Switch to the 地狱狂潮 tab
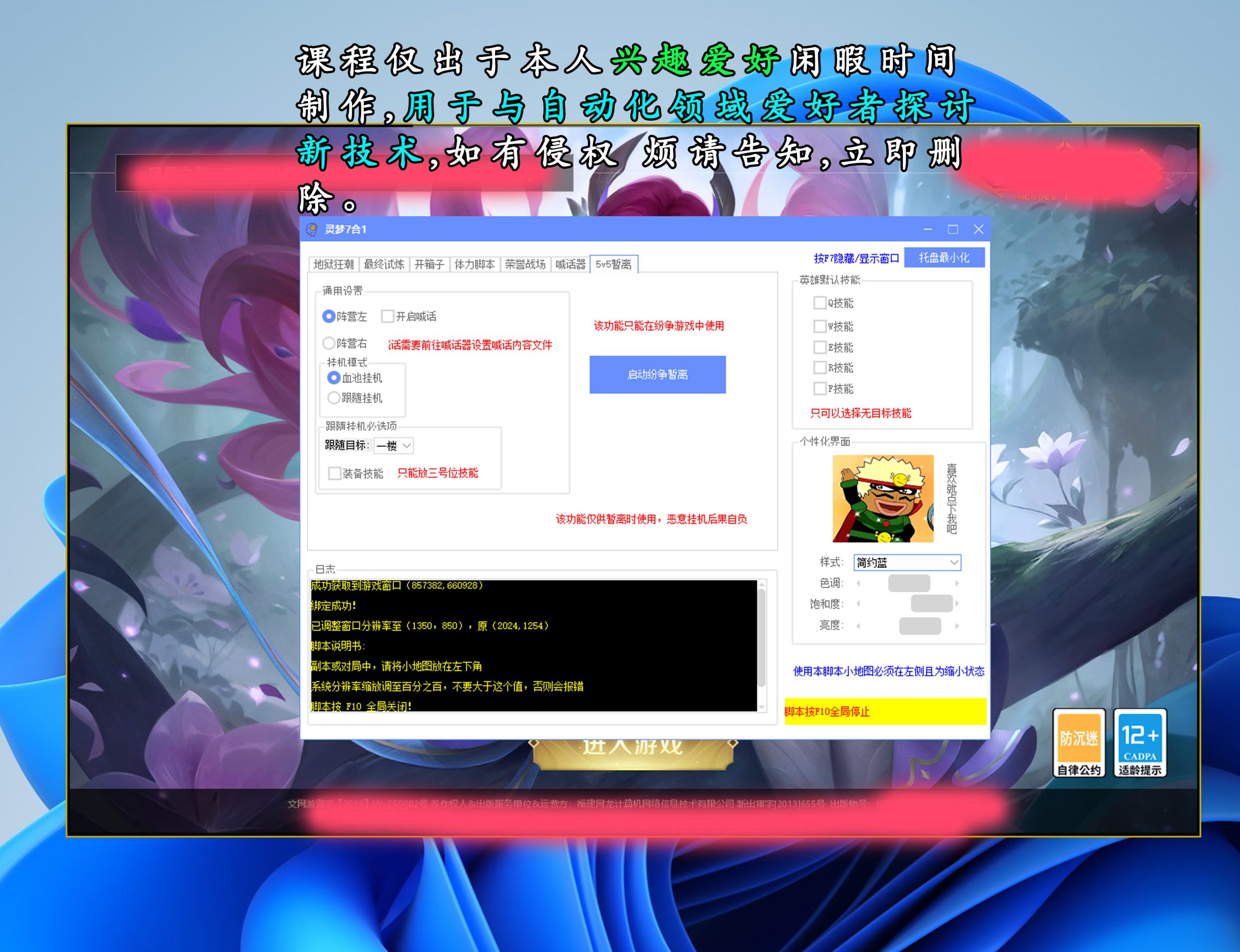 click(333, 264)
